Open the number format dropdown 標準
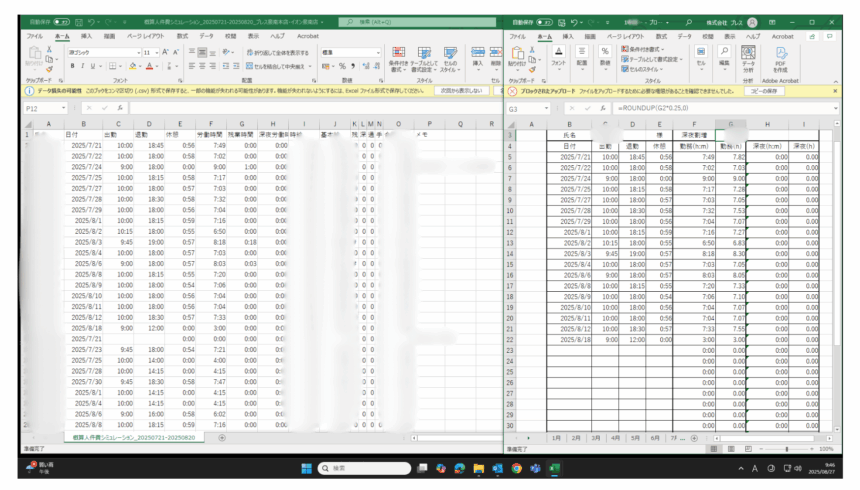This screenshot has width=860, height=490. coord(379,52)
